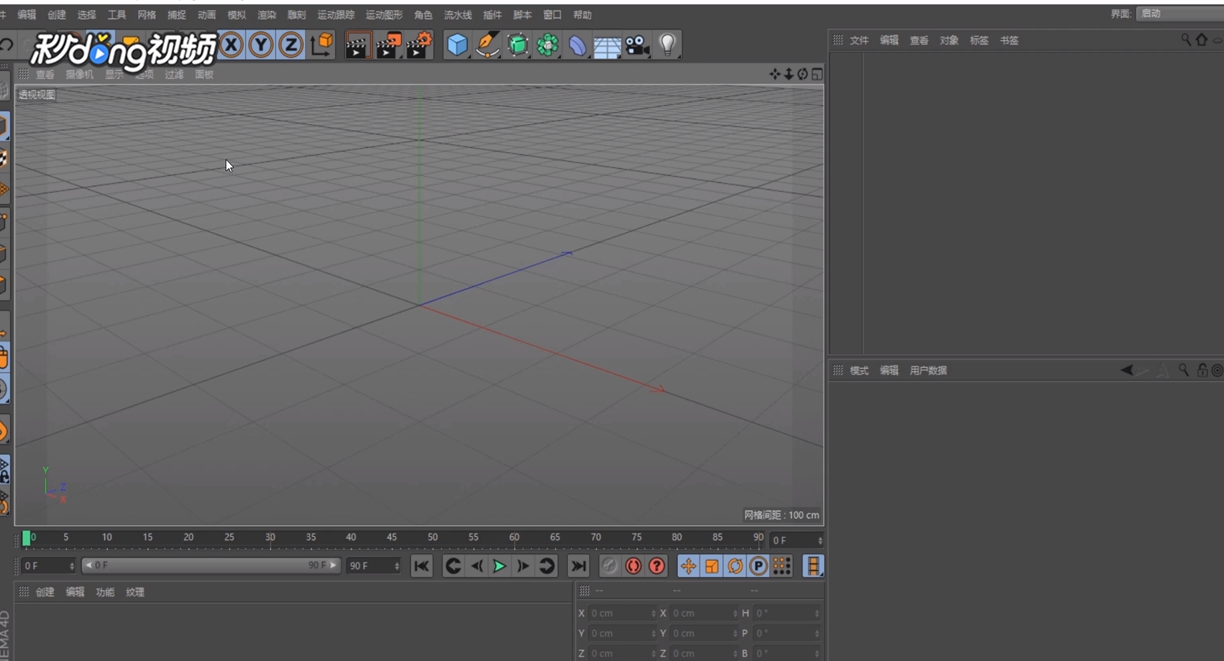Click the record active objects button
Image resolution: width=1224 pixels, height=661 pixels.
[609, 566]
